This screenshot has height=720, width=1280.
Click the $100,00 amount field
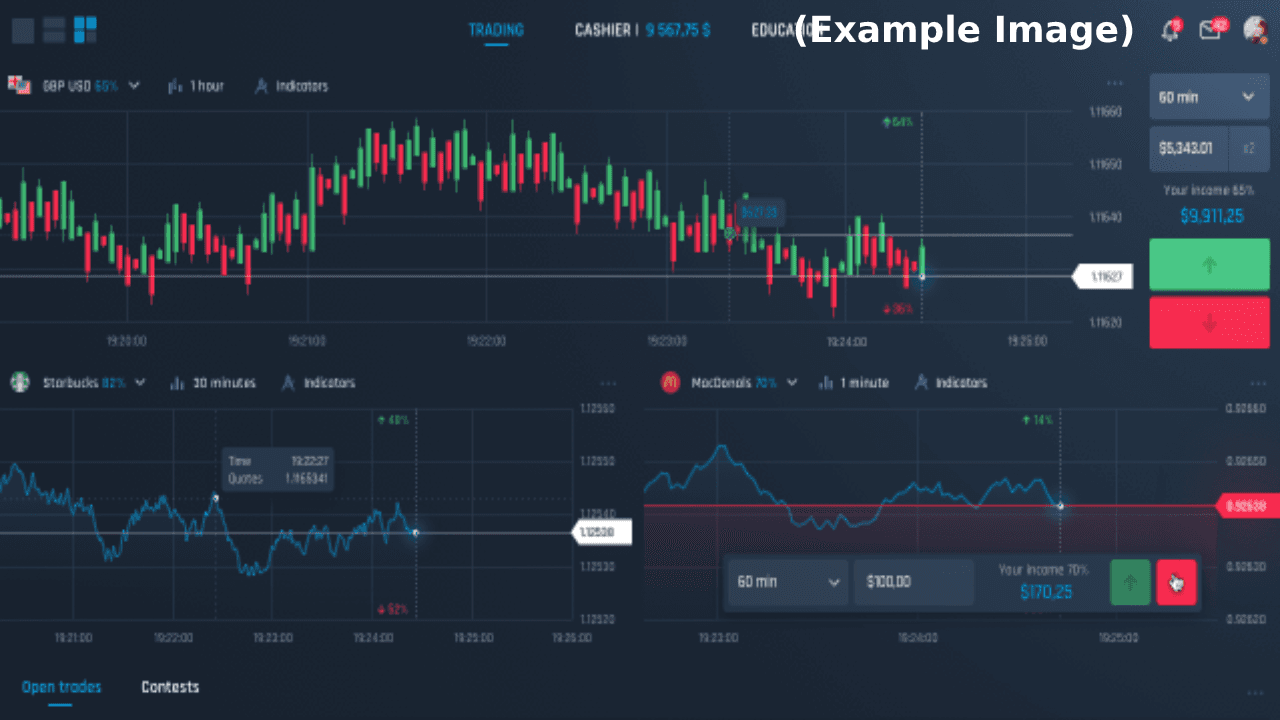913,582
